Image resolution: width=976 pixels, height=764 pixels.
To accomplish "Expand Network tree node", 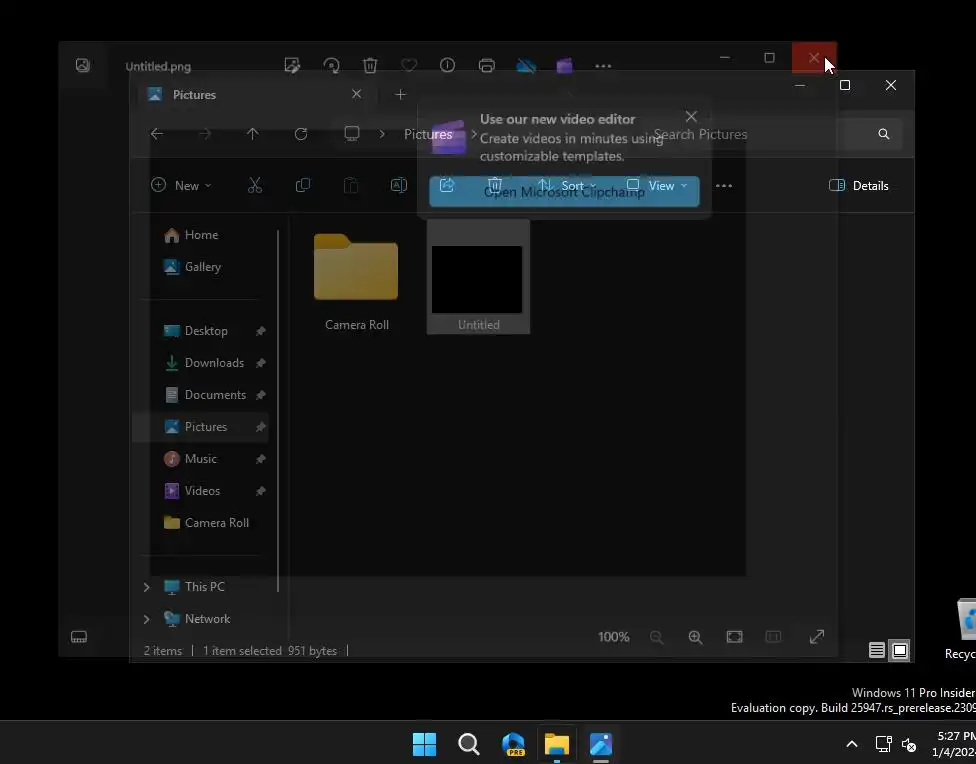I will point(146,619).
